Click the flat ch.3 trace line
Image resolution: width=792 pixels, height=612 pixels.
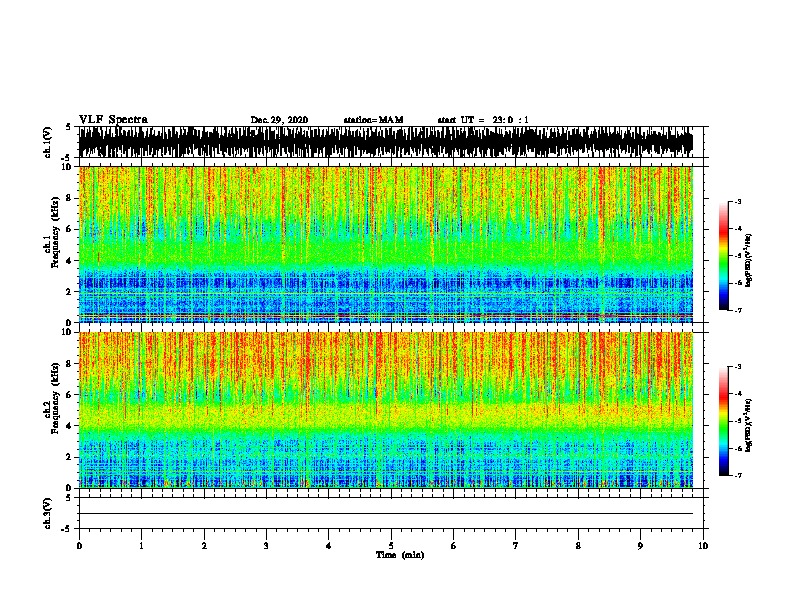pyautogui.click(x=385, y=514)
